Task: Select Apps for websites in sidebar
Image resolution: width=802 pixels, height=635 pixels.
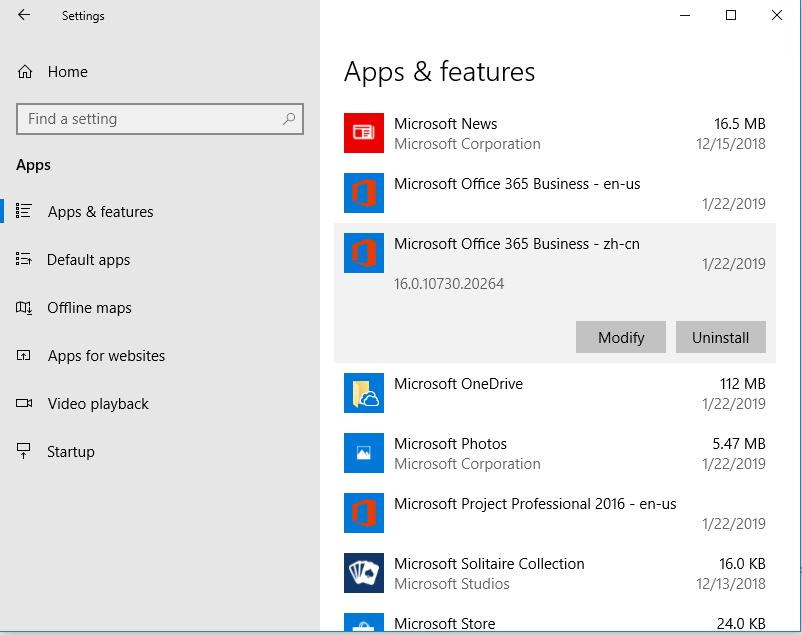Action: [x=106, y=356]
